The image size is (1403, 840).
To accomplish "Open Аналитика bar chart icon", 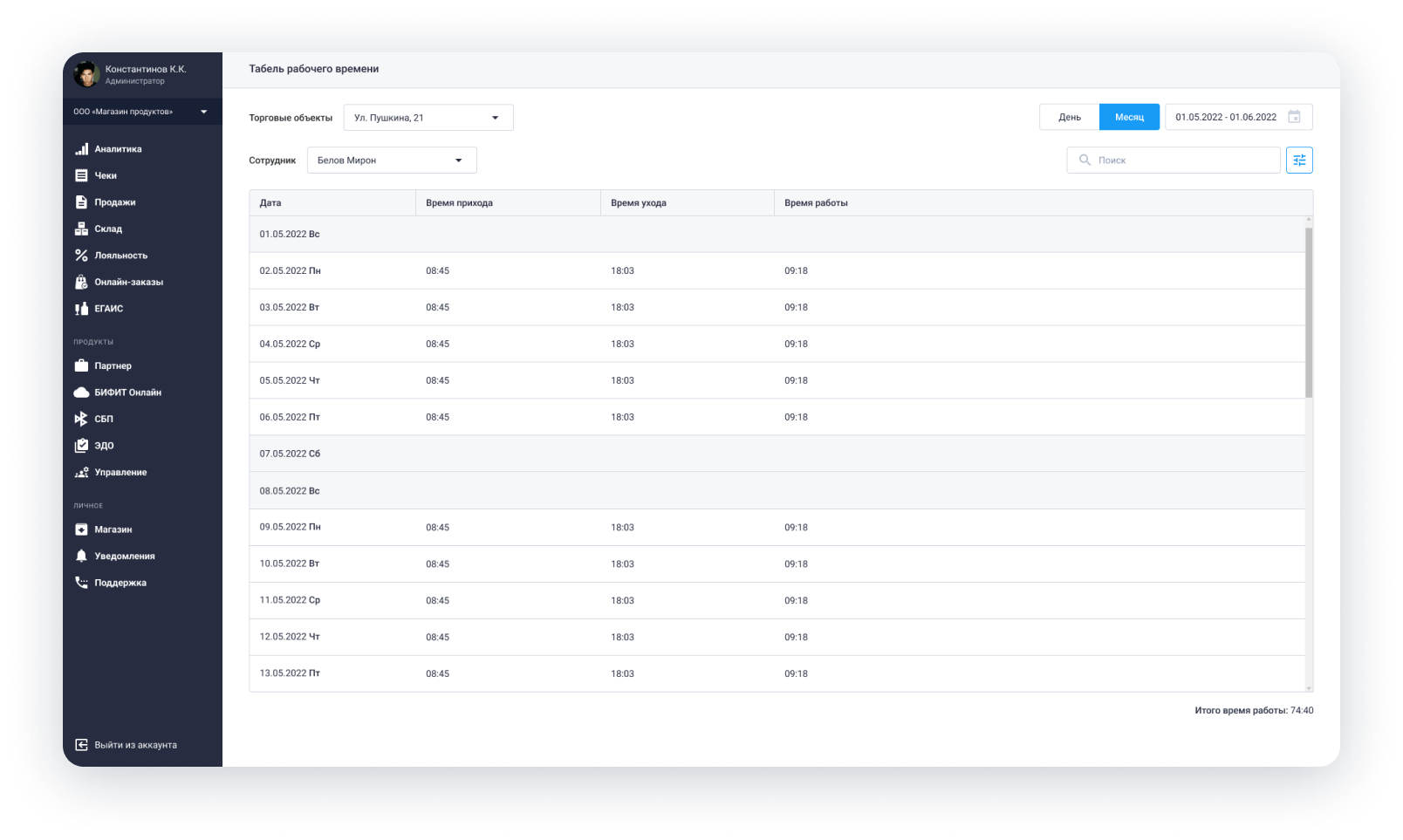I will (81, 149).
